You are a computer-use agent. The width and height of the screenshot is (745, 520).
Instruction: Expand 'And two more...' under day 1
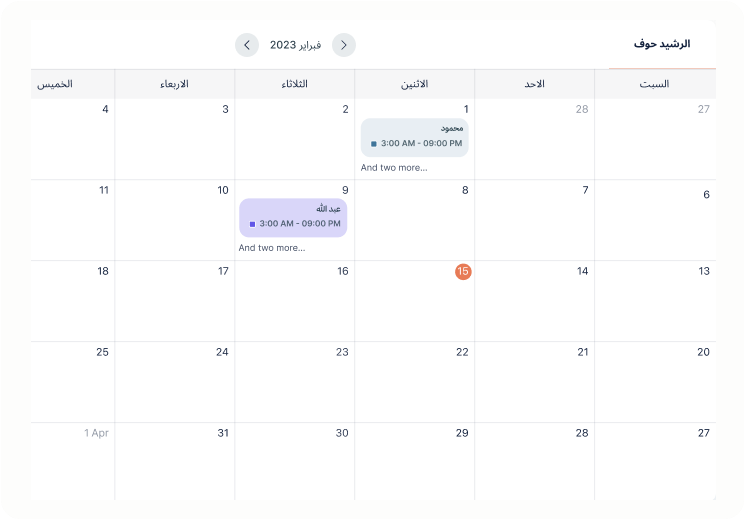(394, 168)
